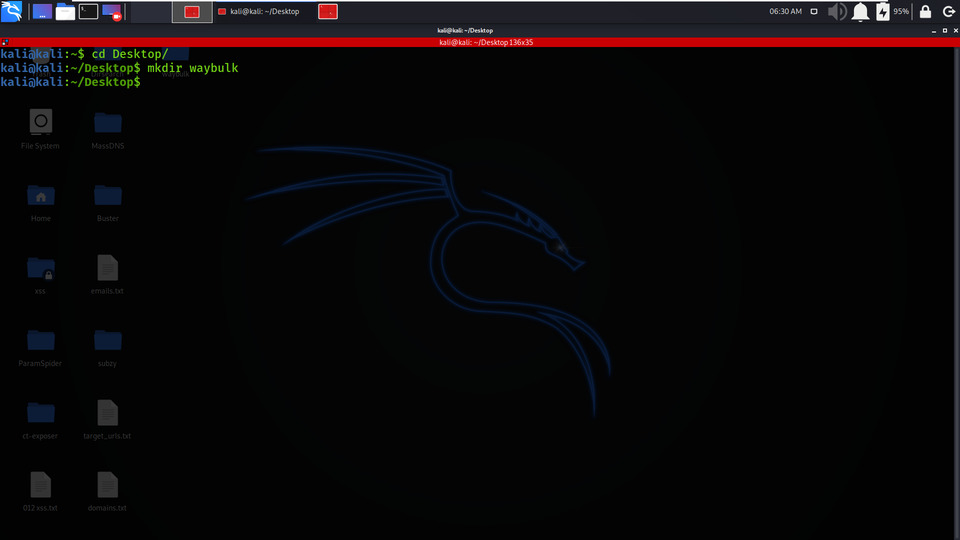
Task: Click the 'mkdir waybulk' command text
Action: point(192,68)
